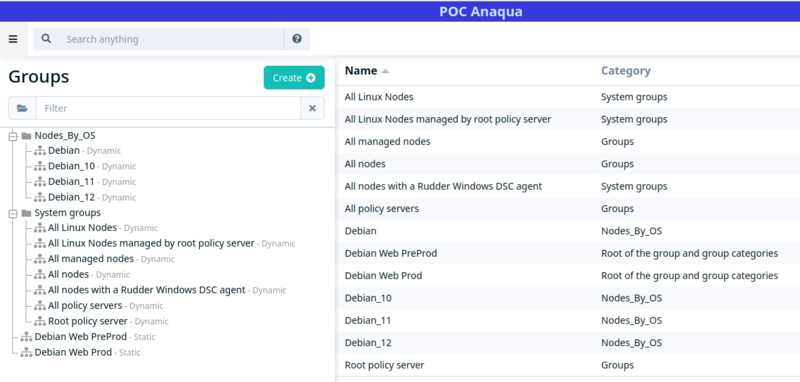800x382 pixels.
Task: Select Debian Web PreProd static group in tree
Action: (81, 337)
